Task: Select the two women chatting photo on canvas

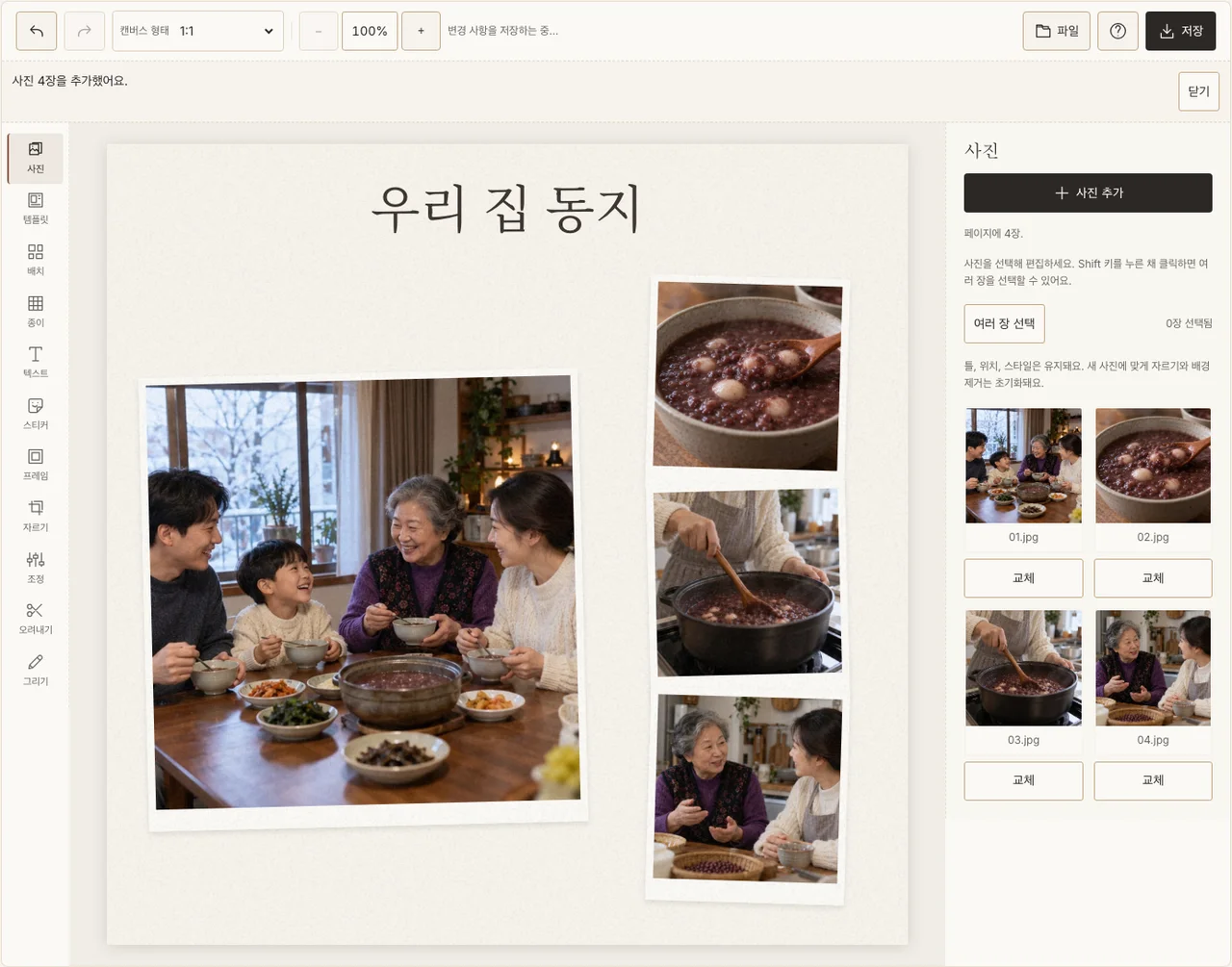Action: point(747,794)
